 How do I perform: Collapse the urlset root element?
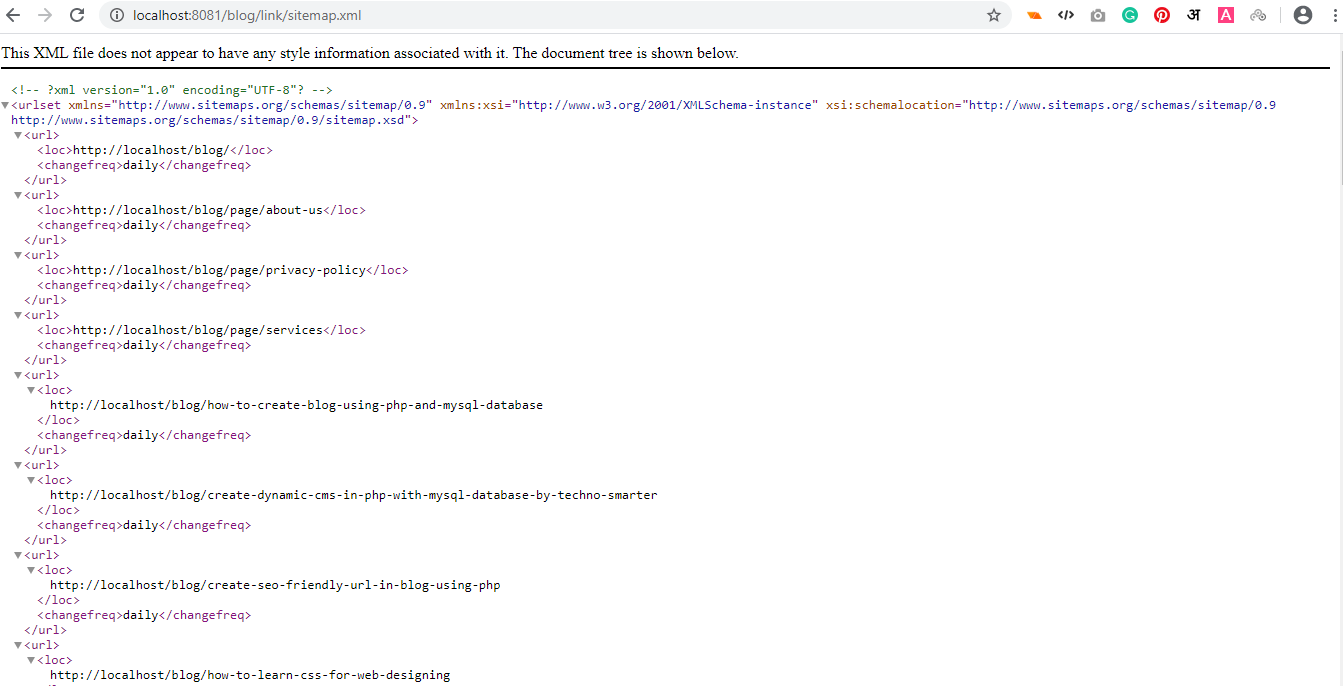click(6, 104)
